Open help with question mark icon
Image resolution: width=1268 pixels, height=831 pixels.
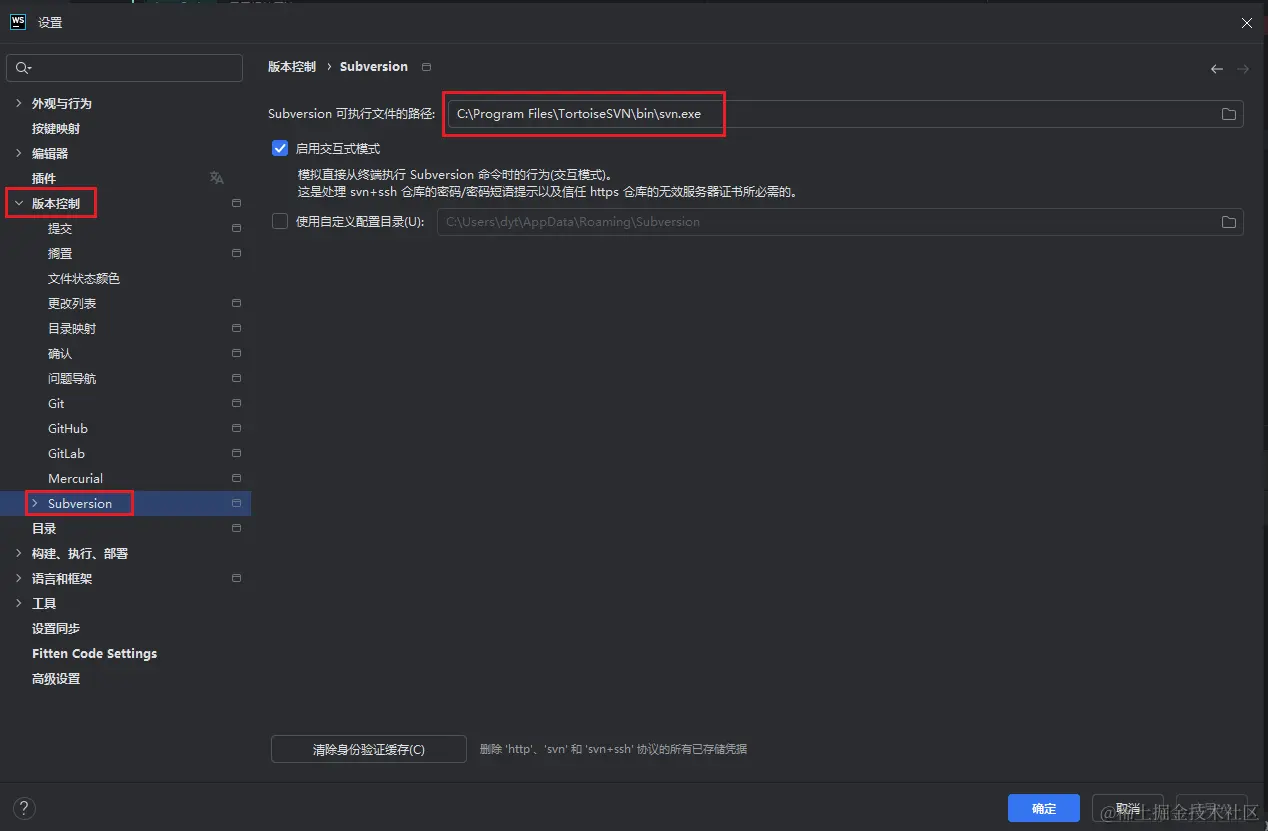click(x=24, y=808)
